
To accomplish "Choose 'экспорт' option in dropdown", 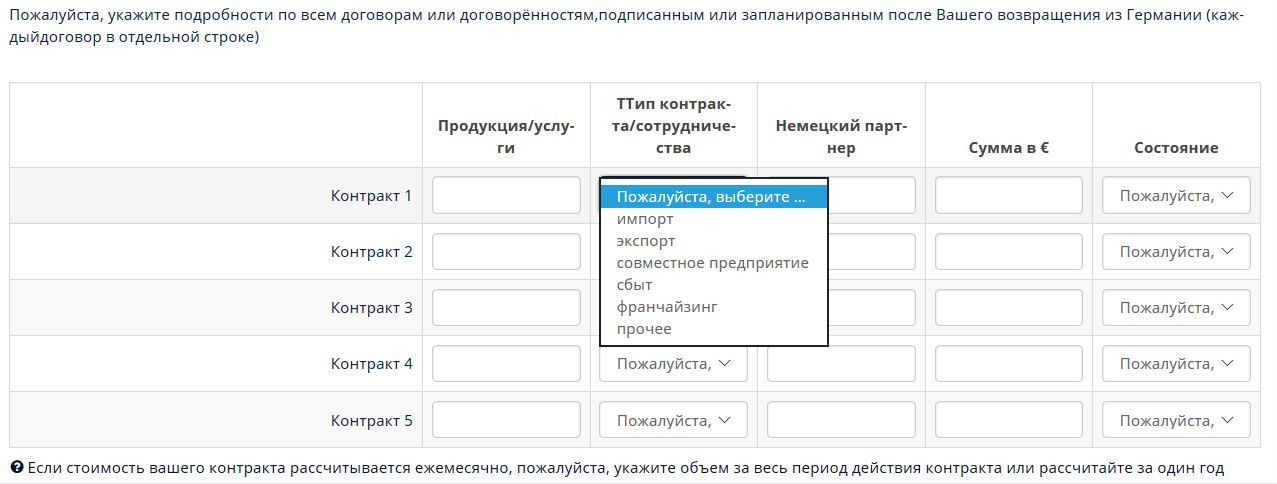I will (646, 241).
